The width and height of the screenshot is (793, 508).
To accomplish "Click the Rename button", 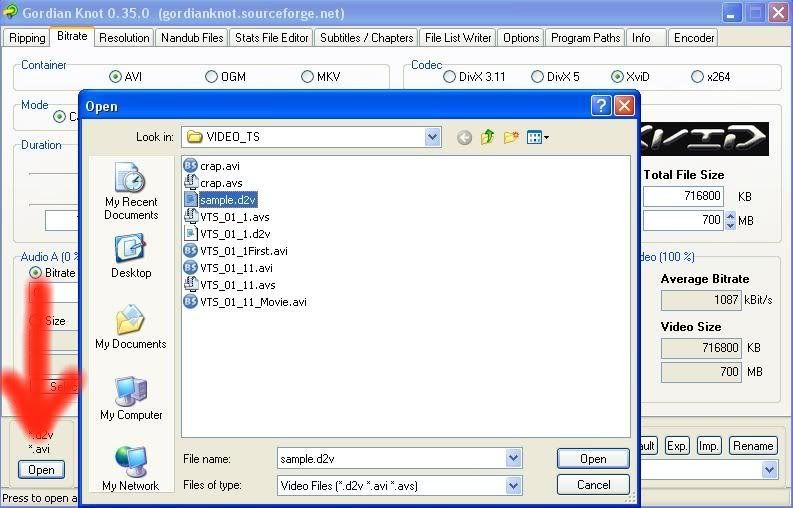I will pyautogui.click(x=753, y=446).
